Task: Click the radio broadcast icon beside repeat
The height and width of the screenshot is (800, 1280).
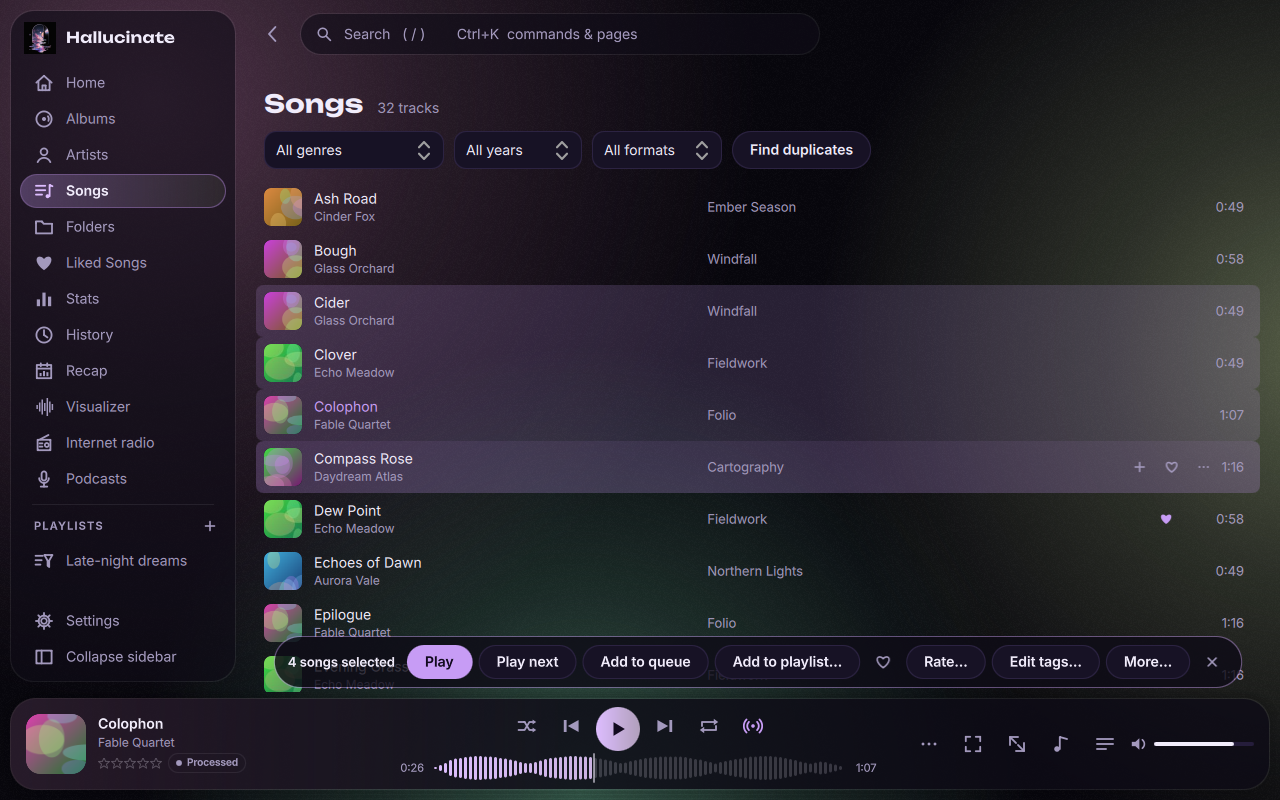Action: pos(753,726)
